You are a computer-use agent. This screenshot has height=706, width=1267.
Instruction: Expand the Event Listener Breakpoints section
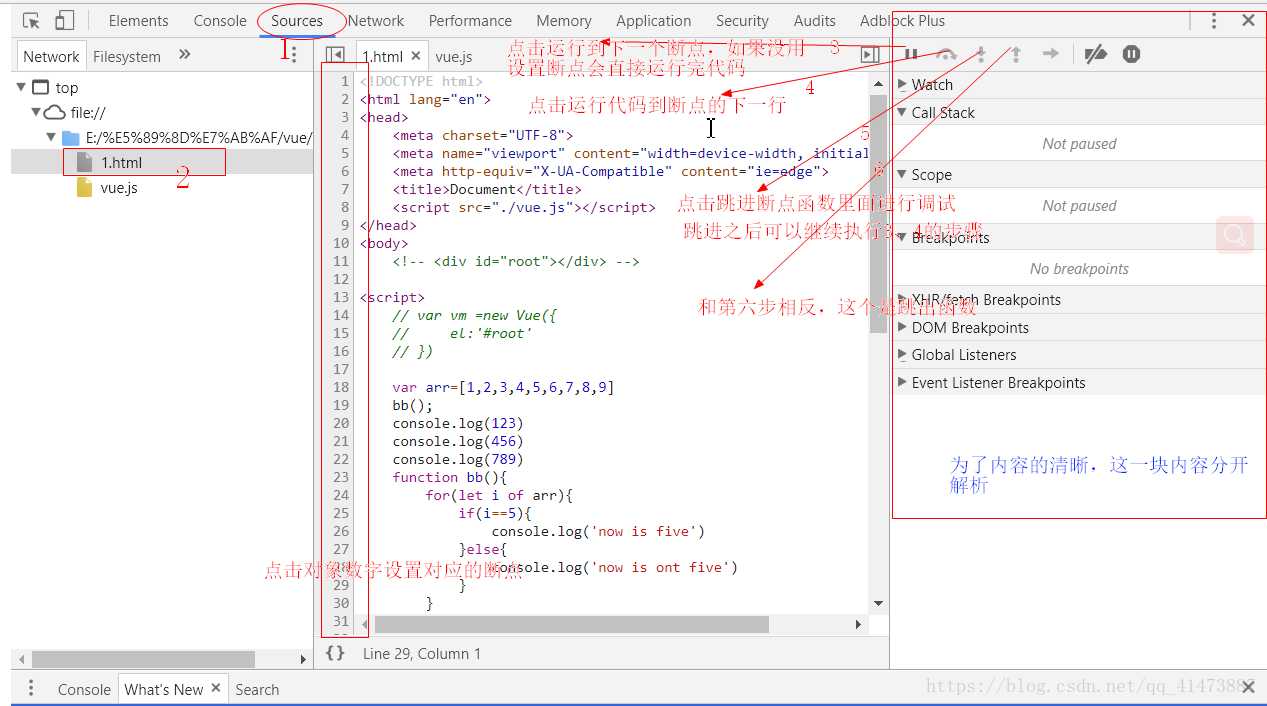902,382
